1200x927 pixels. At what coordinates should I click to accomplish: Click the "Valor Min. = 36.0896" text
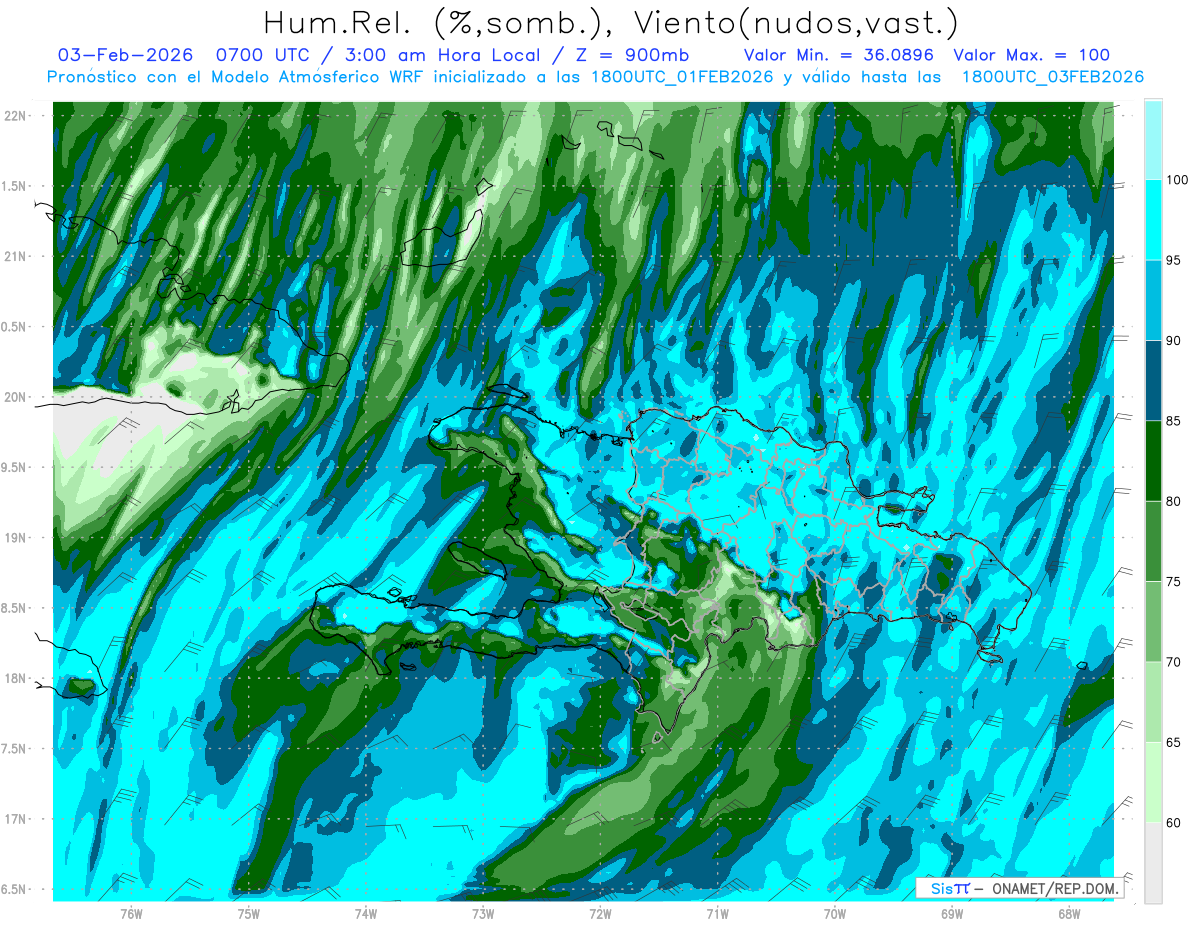[x=839, y=55]
